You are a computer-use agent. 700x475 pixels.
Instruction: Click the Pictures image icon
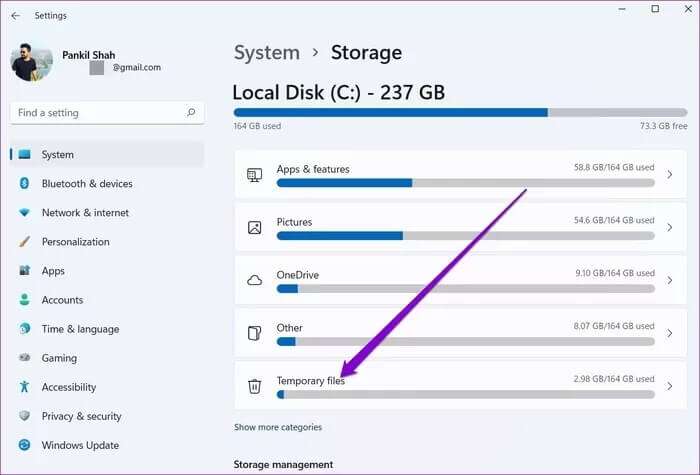(254, 228)
